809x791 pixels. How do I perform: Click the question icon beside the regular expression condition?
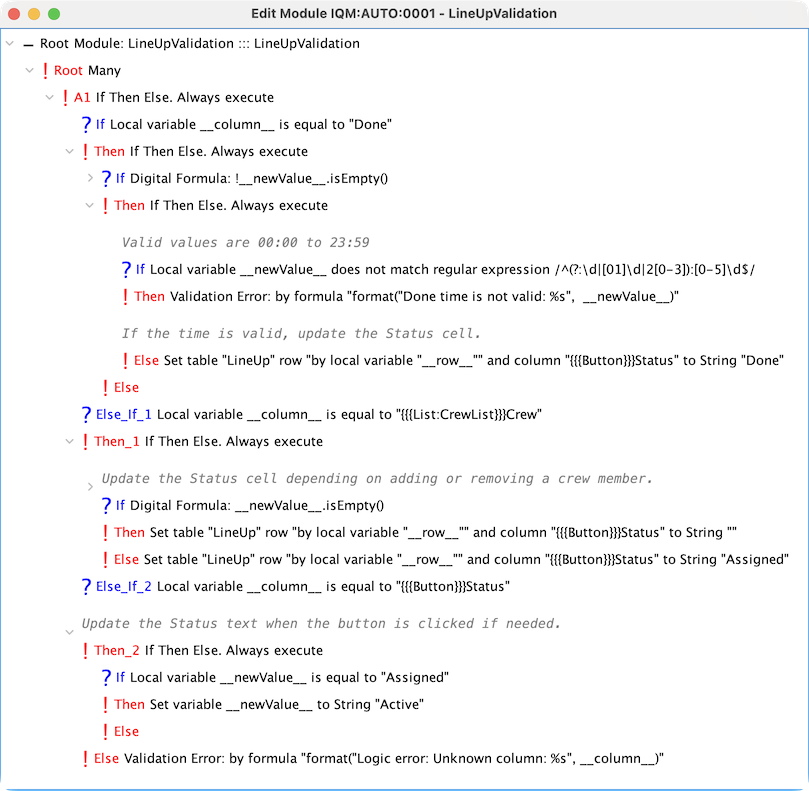(x=127, y=269)
